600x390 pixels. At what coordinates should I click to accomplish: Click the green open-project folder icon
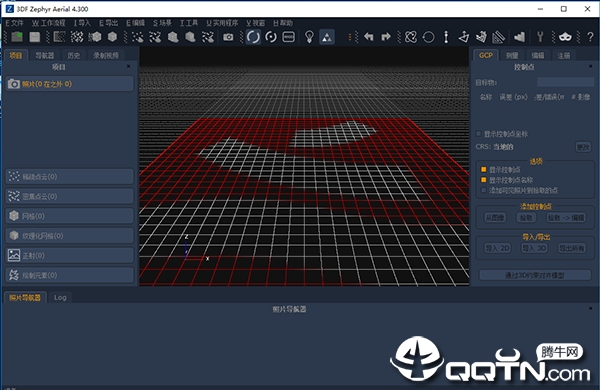(x=17, y=37)
